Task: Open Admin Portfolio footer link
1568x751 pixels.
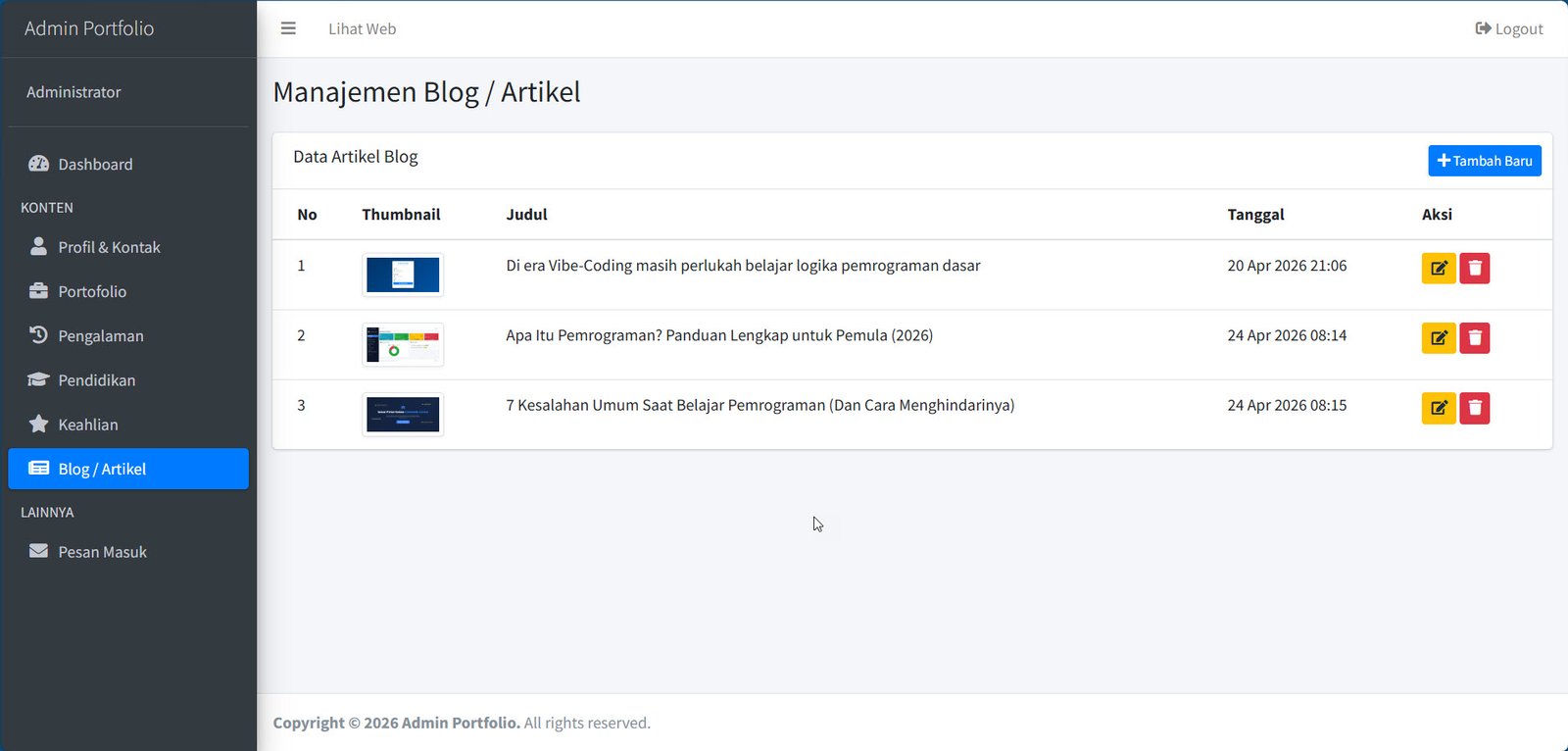Action: tap(461, 723)
